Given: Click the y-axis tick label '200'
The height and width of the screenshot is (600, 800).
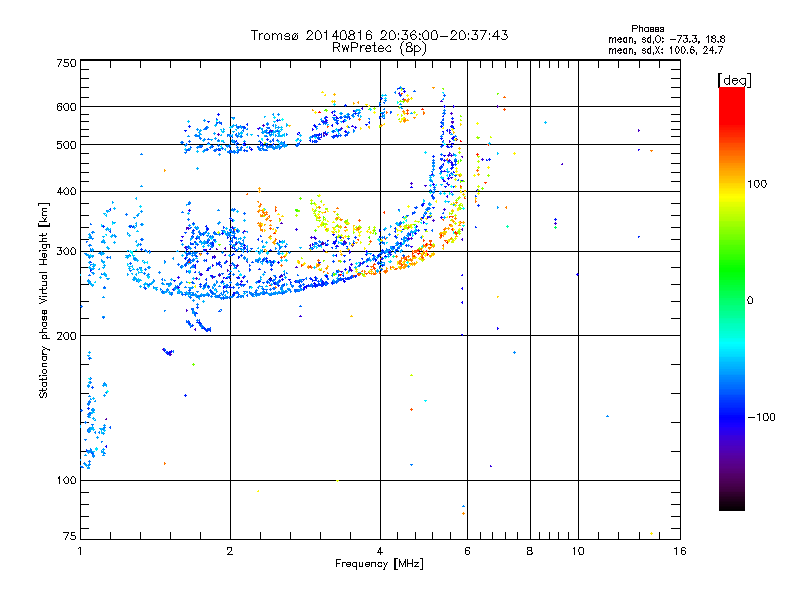Looking at the screenshot, I should point(66,336).
